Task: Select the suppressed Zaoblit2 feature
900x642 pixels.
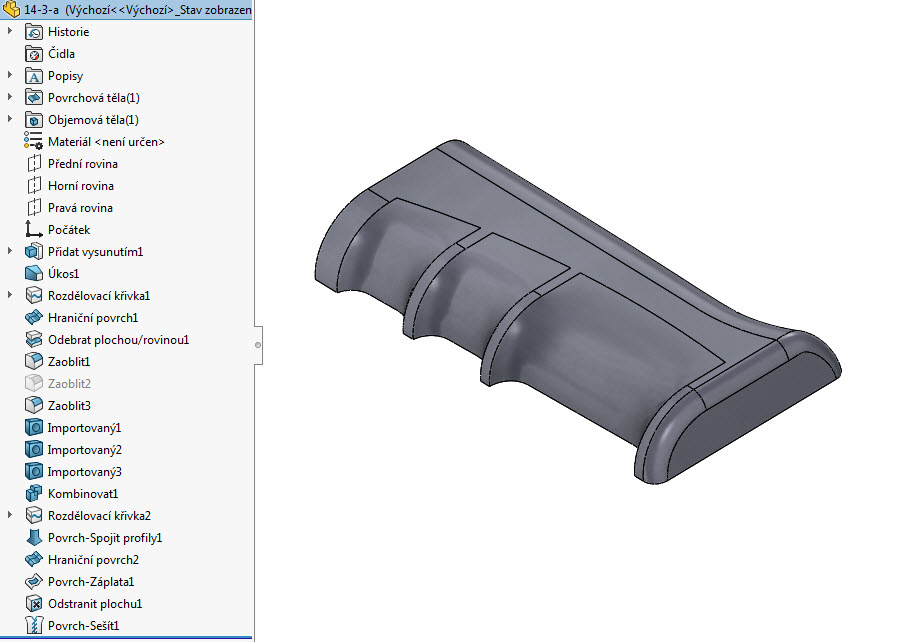Action: (x=33, y=383)
